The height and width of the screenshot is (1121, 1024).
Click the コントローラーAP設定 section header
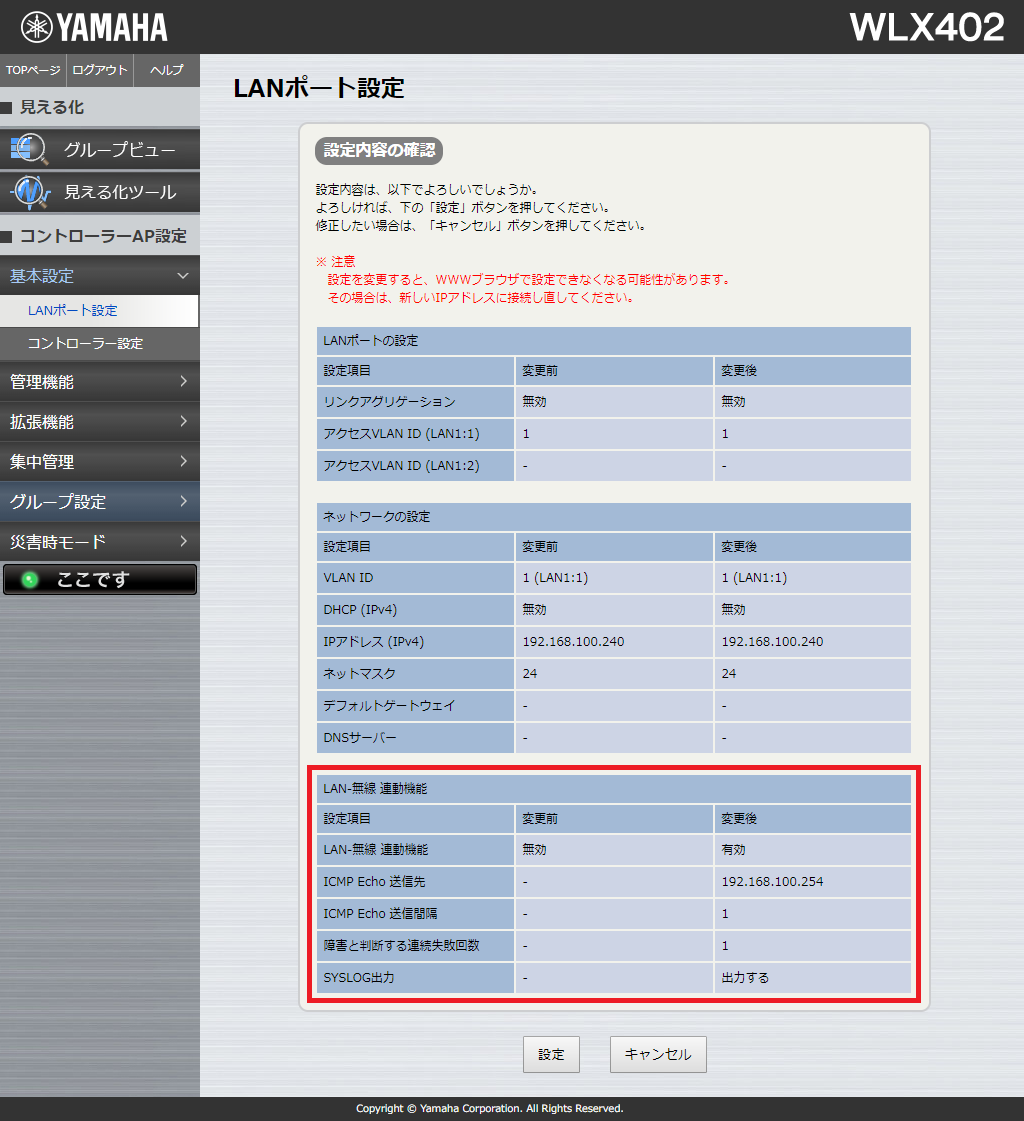pos(100,235)
